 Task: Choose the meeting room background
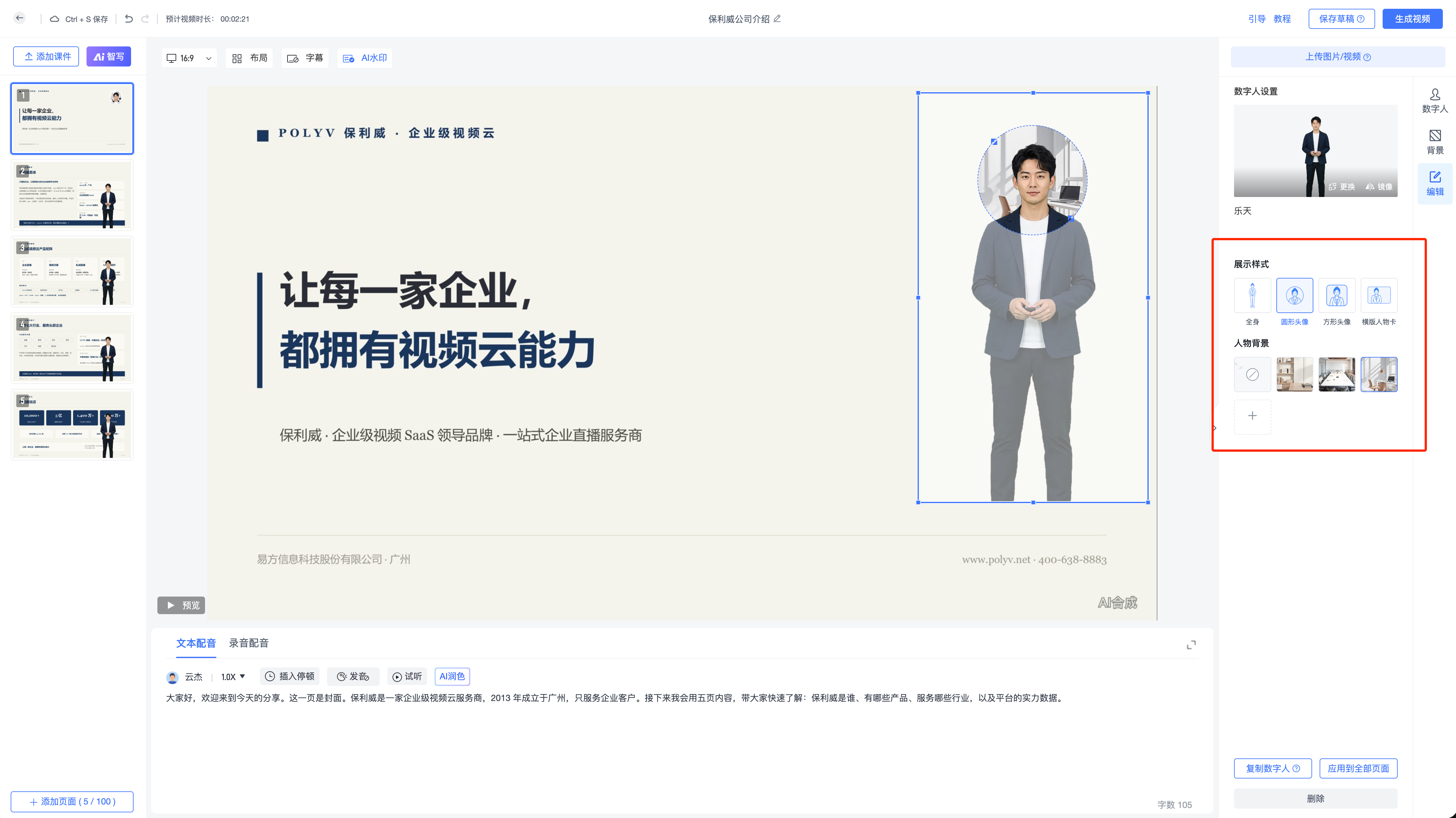[1337, 374]
